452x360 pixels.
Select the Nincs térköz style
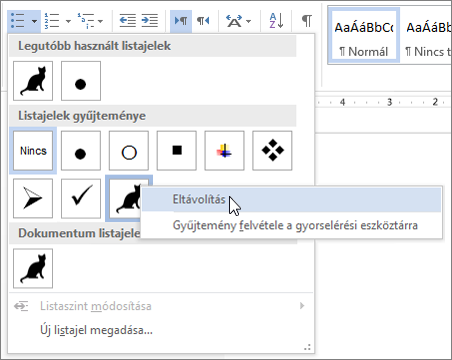point(426,36)
